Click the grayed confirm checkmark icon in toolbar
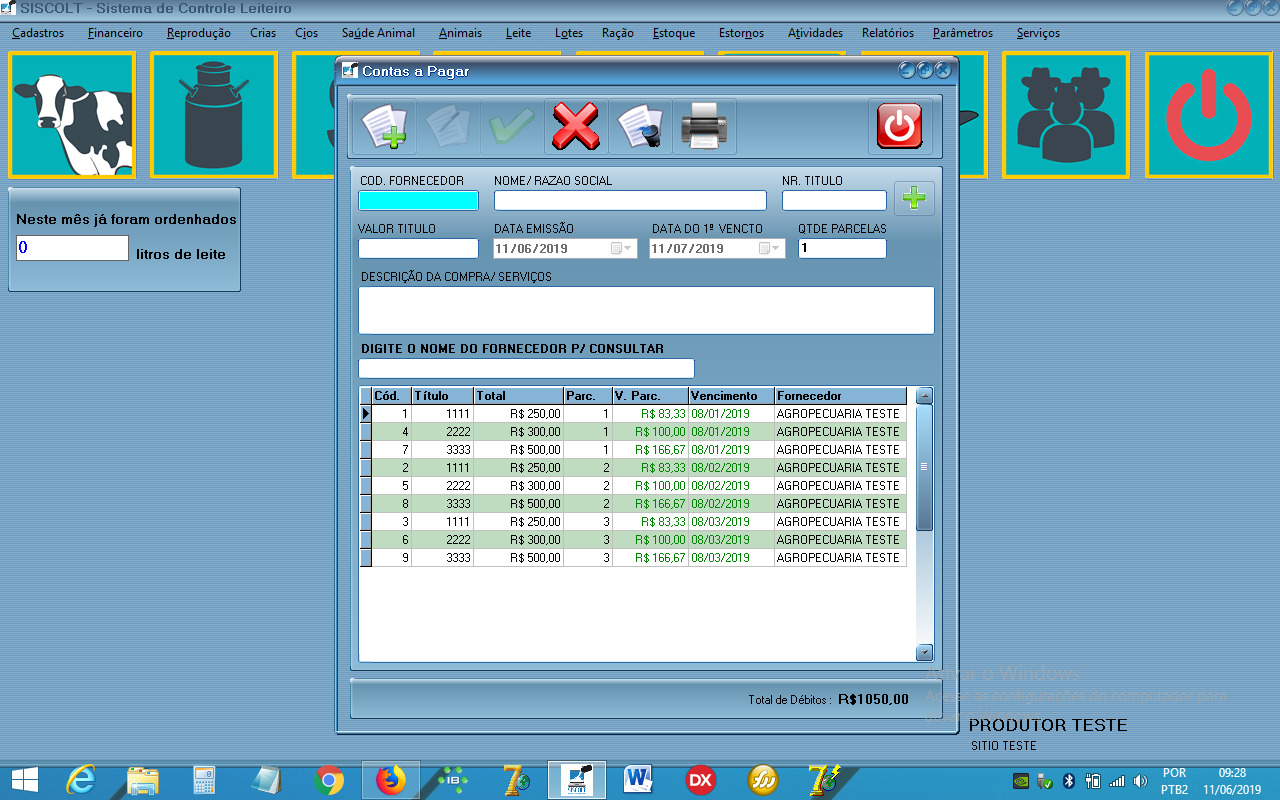Image resolution: width=1280 pixels, height=800 pixels. click(512, 127)
